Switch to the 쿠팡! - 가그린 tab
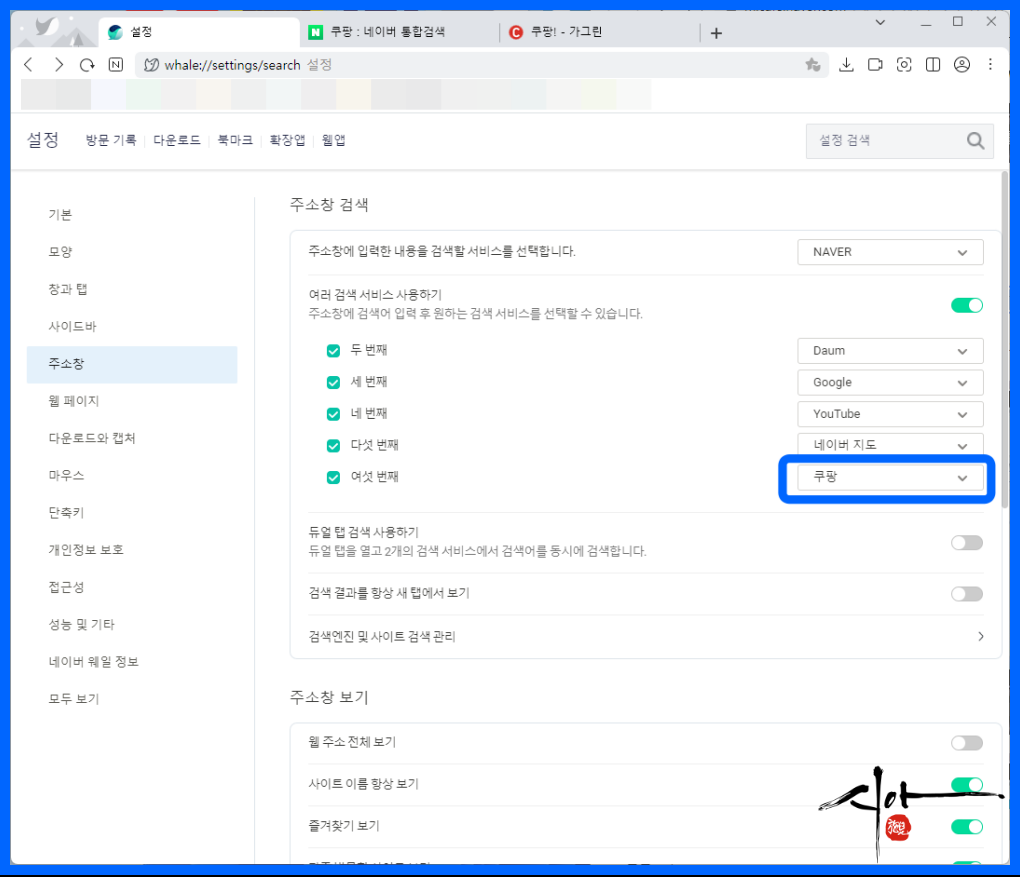This screenshot has width=1020, height=877. point(600,32)
